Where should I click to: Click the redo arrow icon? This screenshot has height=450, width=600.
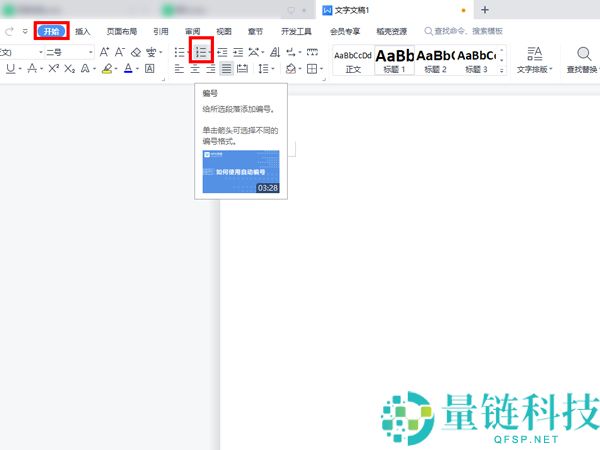click(10, 31)
